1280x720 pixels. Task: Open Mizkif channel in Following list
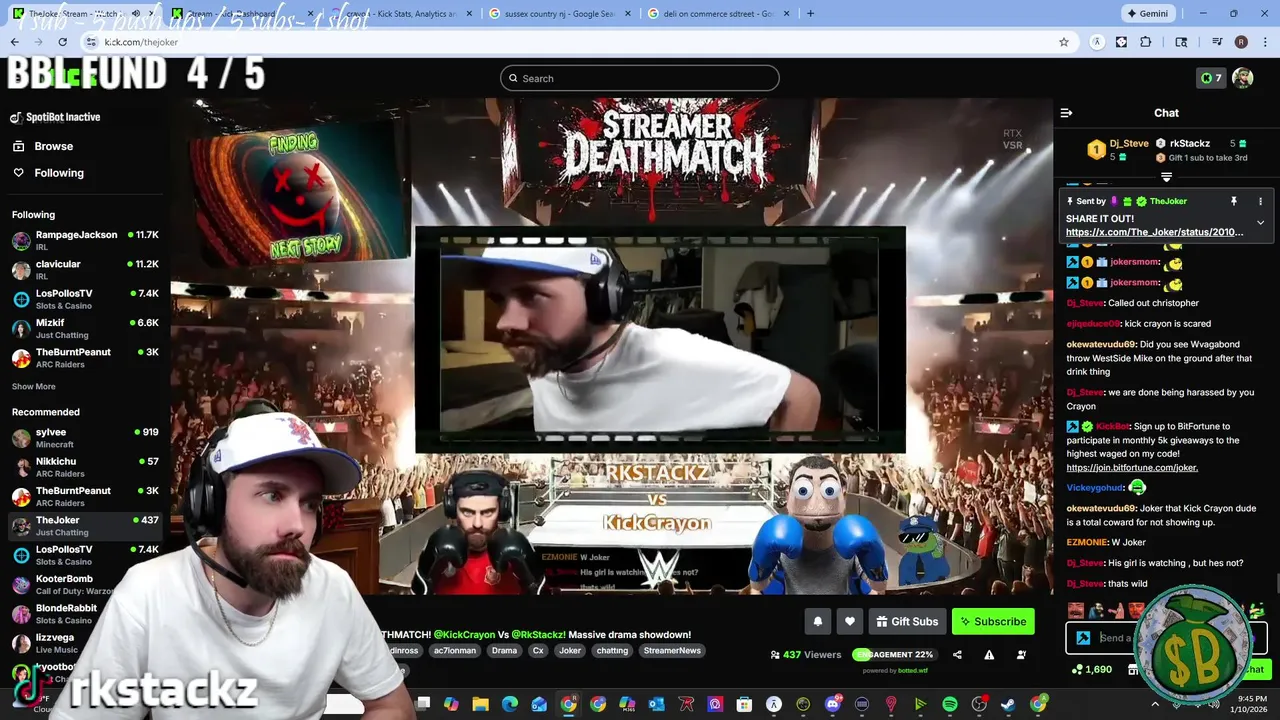click(85, 329)
